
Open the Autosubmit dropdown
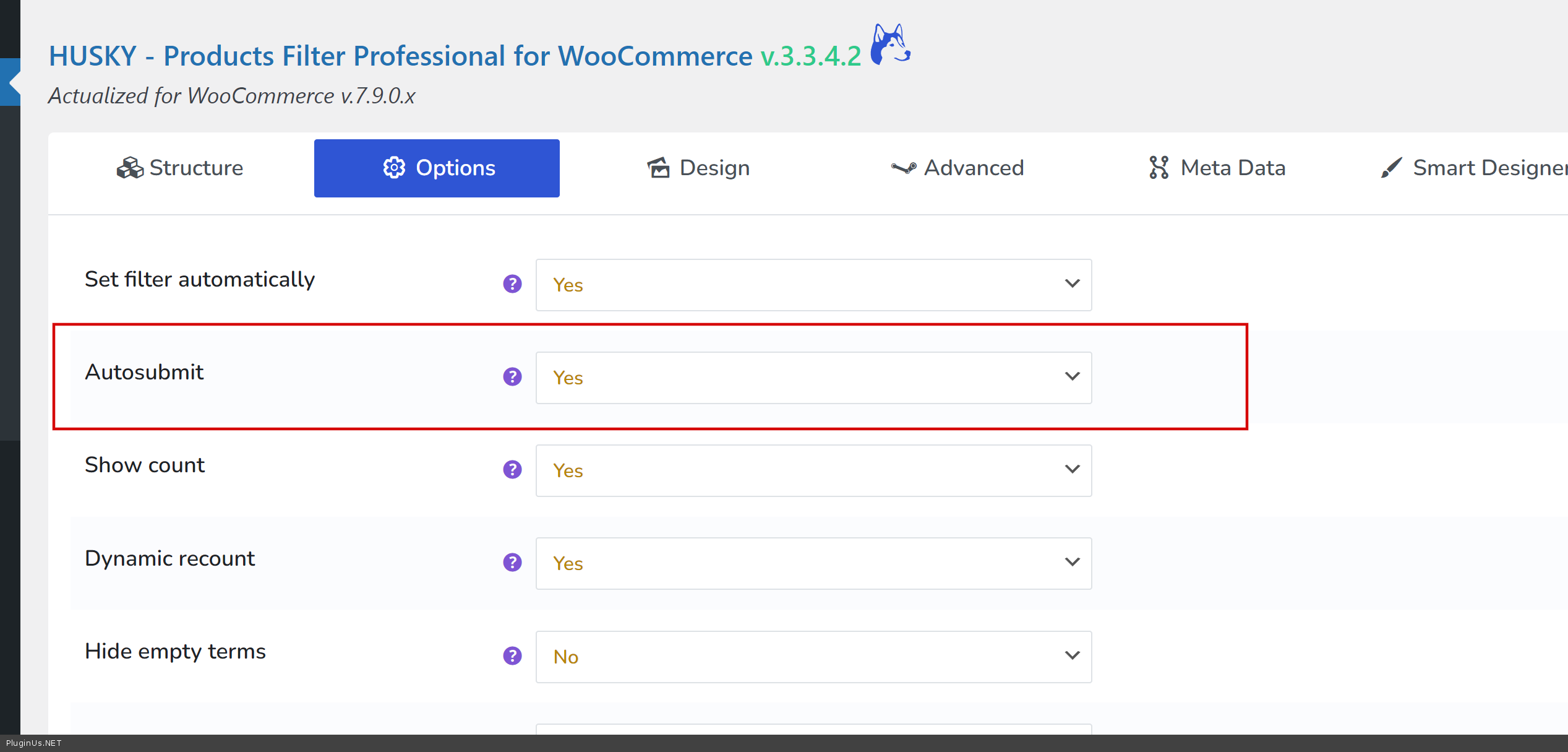pos(813,378)
